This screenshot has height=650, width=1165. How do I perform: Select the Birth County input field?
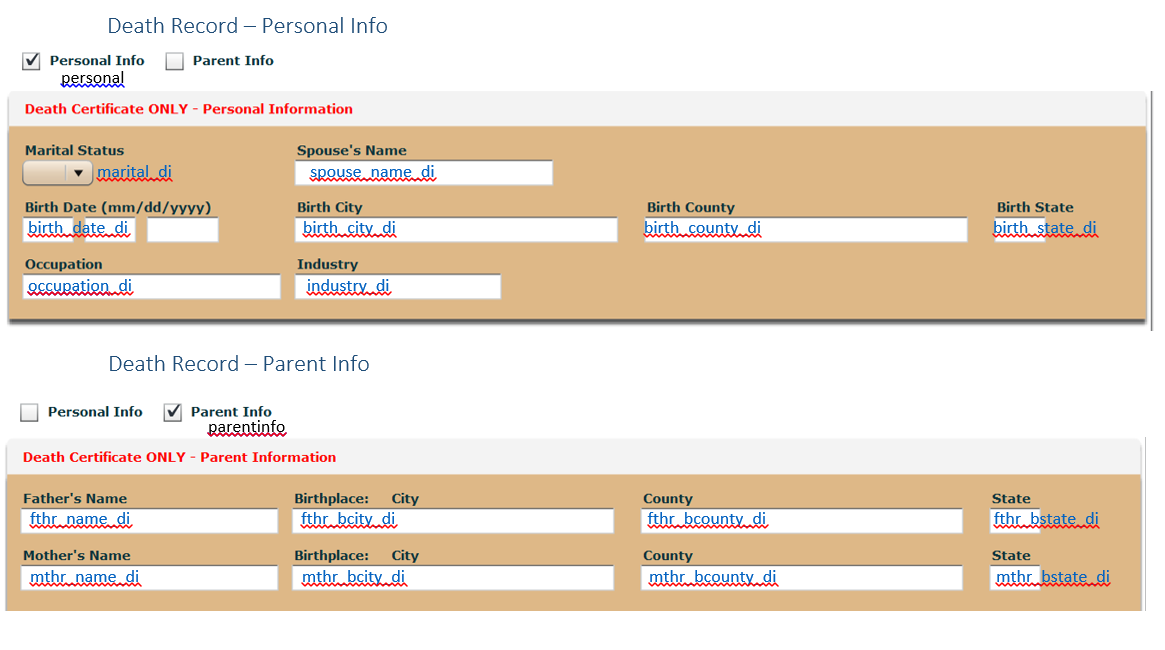point(806,230)
